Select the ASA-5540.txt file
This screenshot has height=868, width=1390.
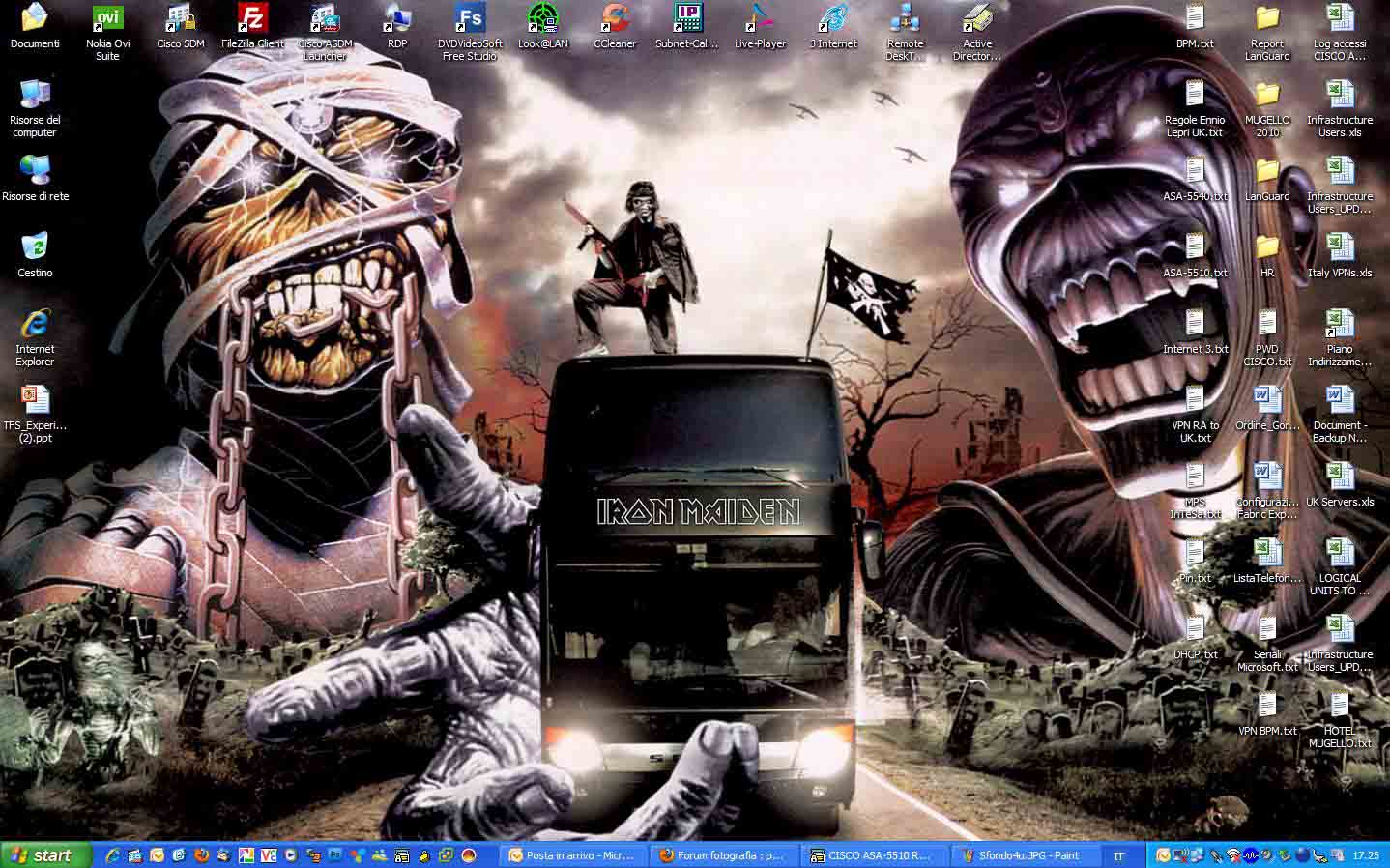(x=1195, y=172)
